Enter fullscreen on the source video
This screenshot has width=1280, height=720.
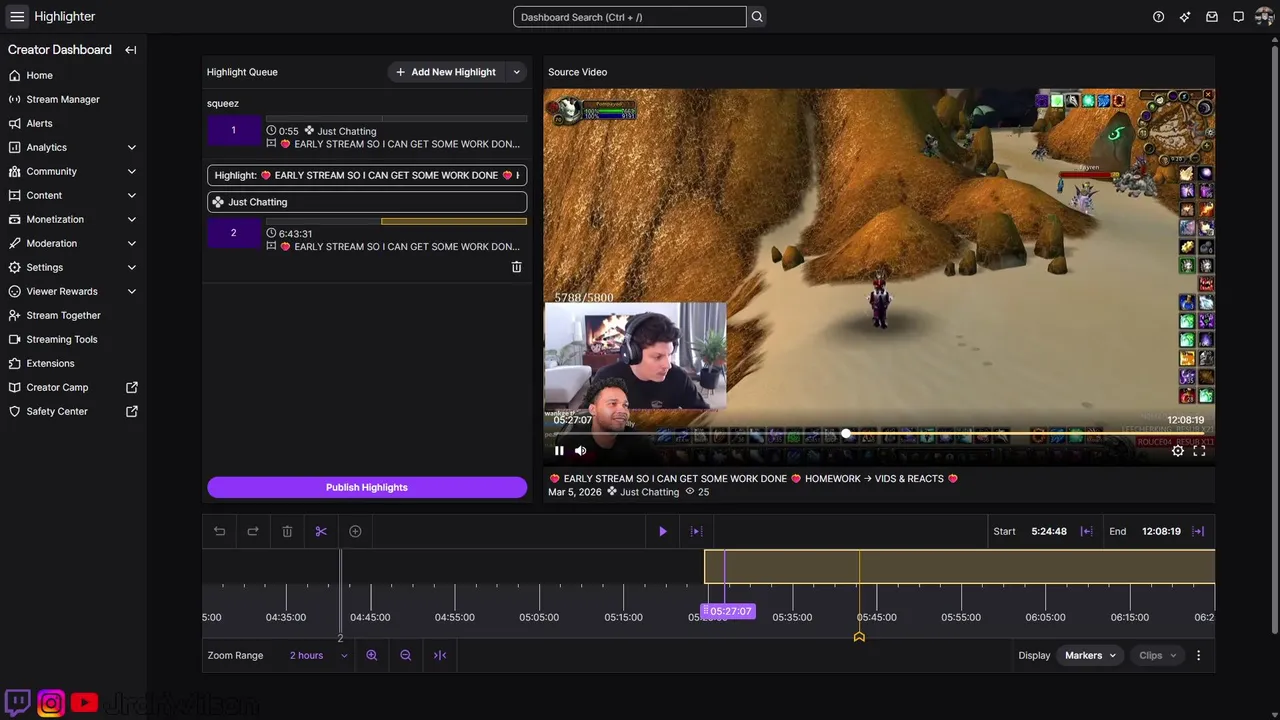click(1199, 451)
